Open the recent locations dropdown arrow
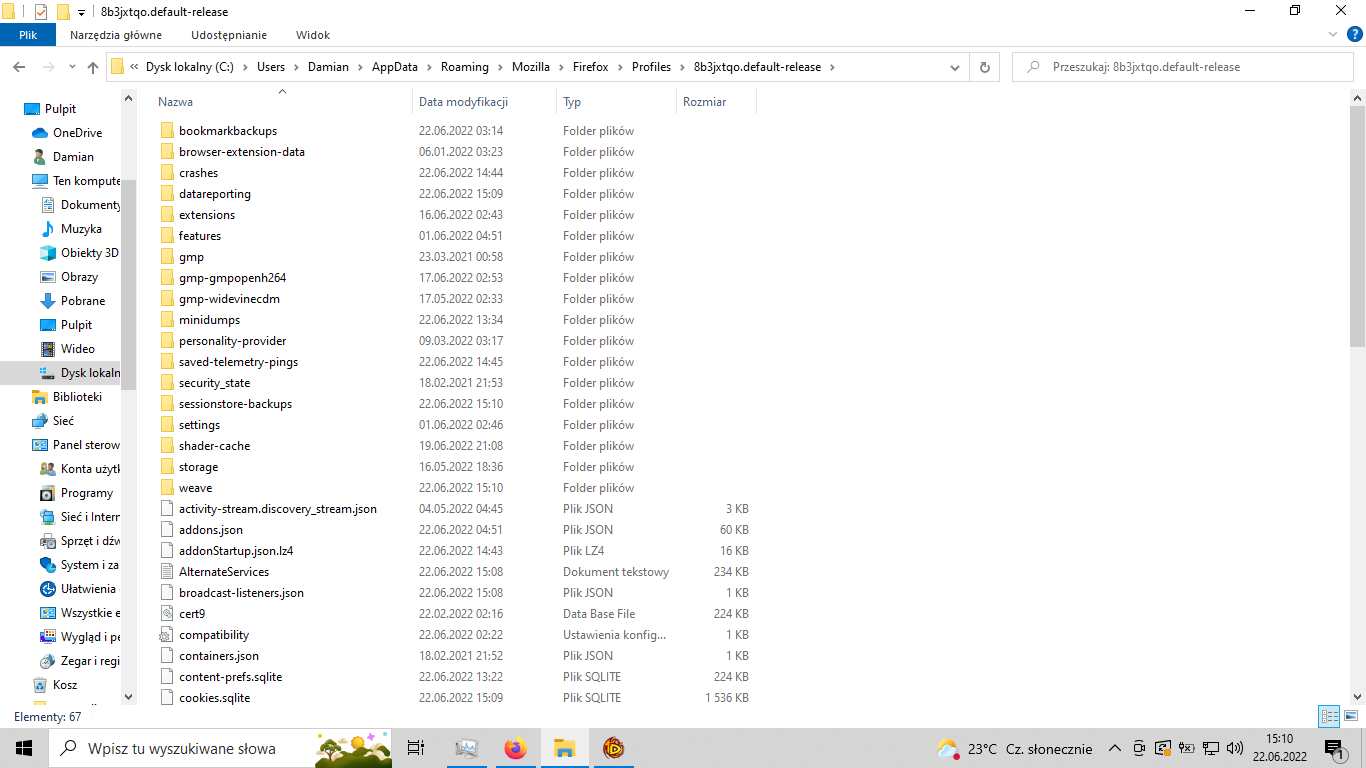Viewport: 1366px width, 768px height. (72, 67)
